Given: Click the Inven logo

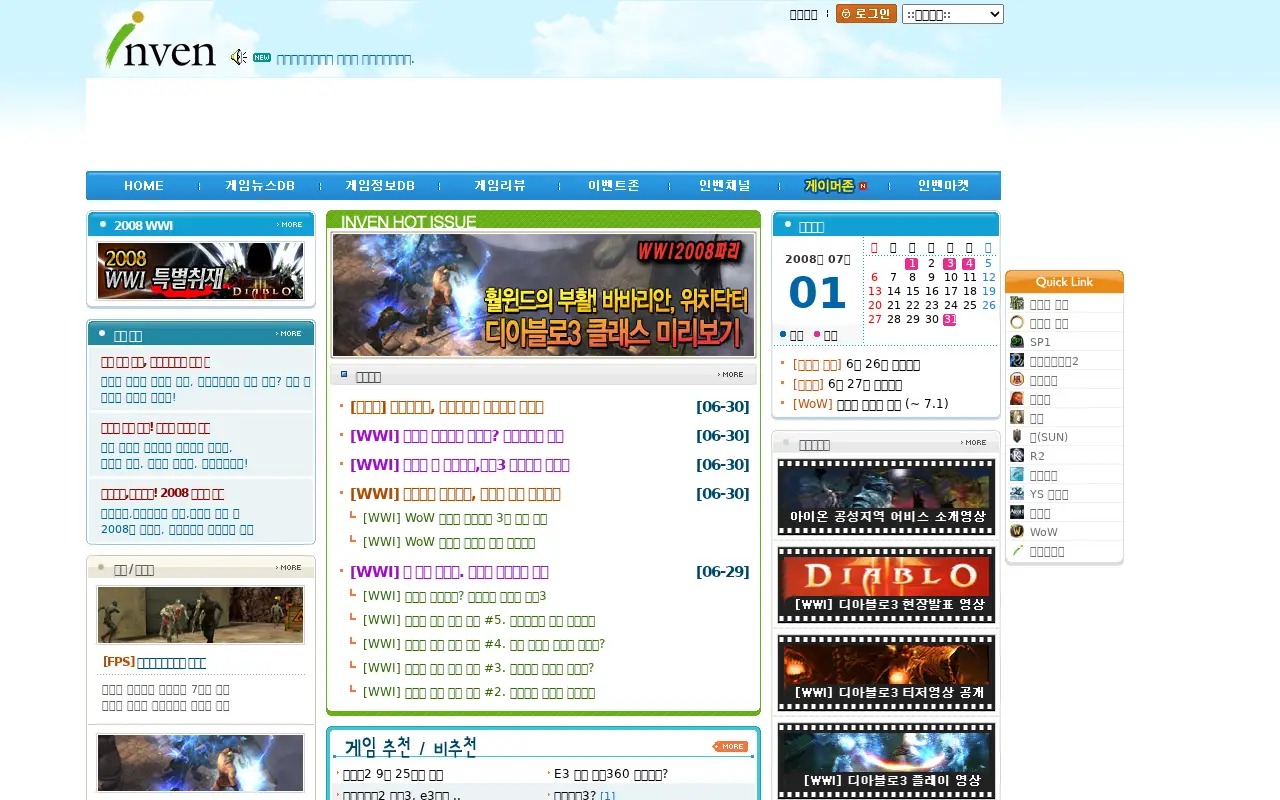Looking at the screenshot, I should (160, 40).
